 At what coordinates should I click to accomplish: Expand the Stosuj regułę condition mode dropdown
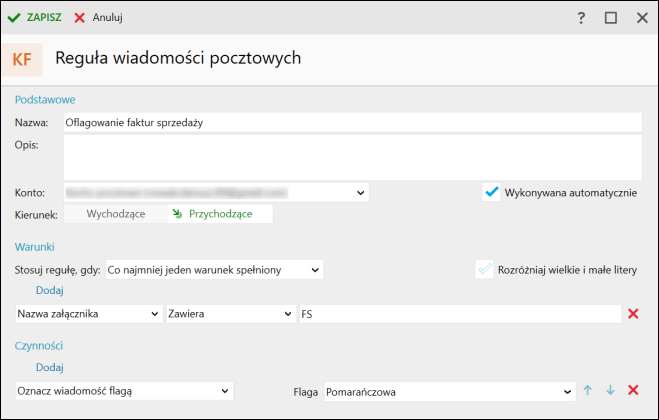coord(314,269)
